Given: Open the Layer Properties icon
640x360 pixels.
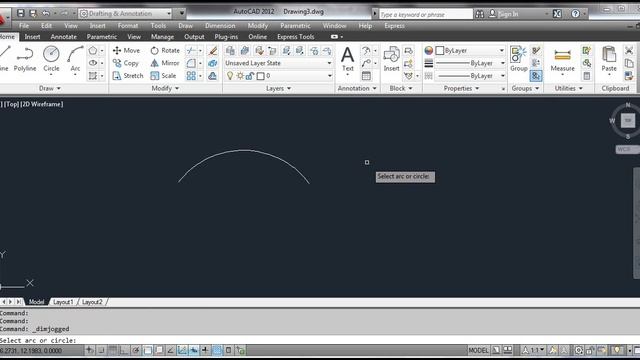Looking at the screenshot, I should tap(230, 50).
